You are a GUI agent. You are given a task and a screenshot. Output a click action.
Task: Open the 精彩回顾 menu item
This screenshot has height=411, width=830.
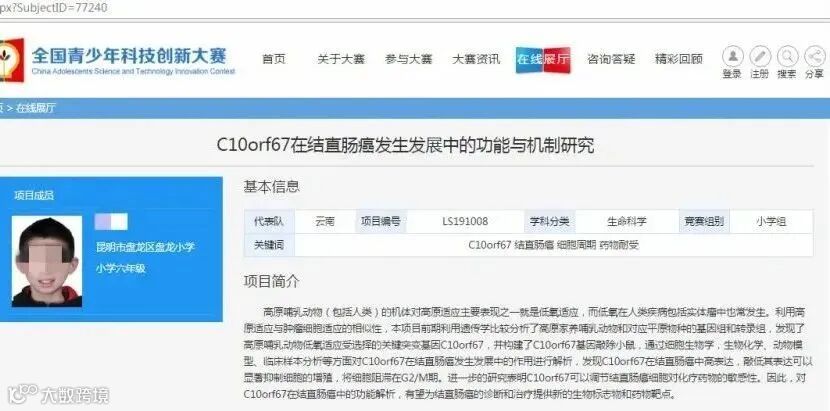[x=679, y=59]
